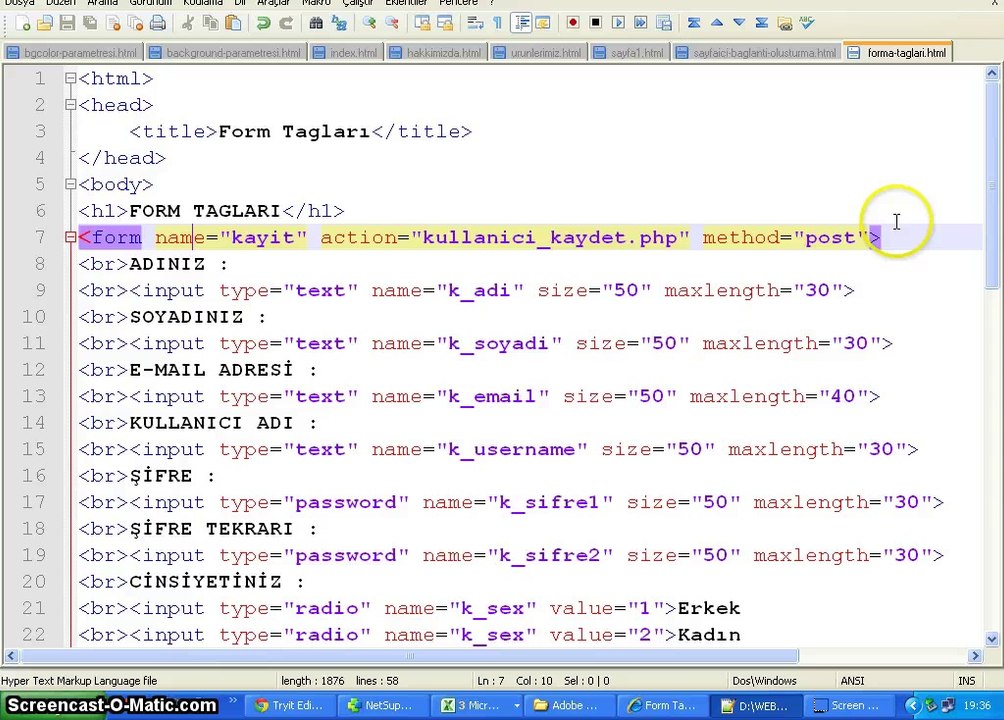Image resolution: width=1004 pixels, height=720 pixels.
Task: Save the current file with floppy icon
Action: (67, 24)
